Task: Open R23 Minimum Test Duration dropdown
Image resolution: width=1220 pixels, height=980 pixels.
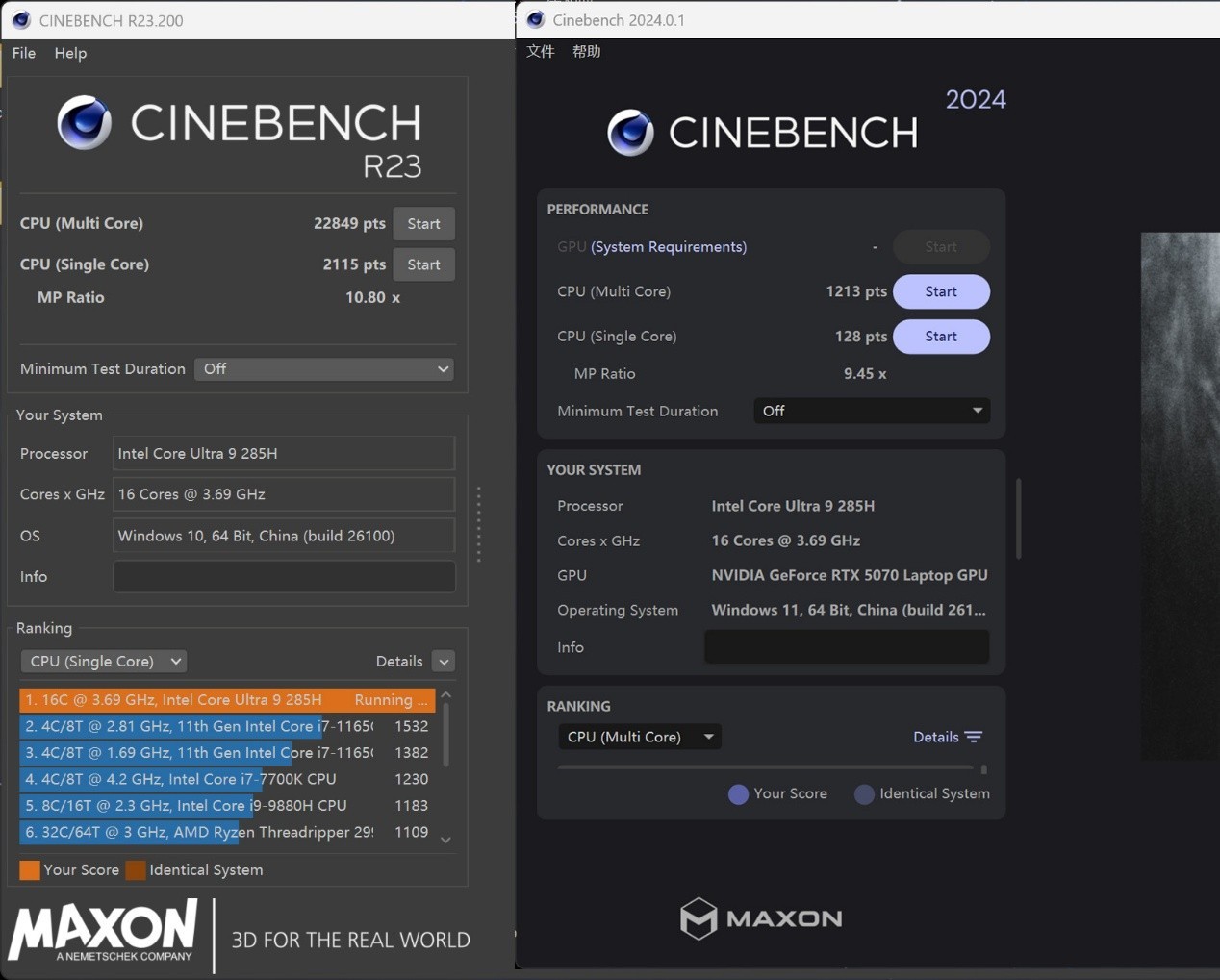Action: click(x=324, y=369)
